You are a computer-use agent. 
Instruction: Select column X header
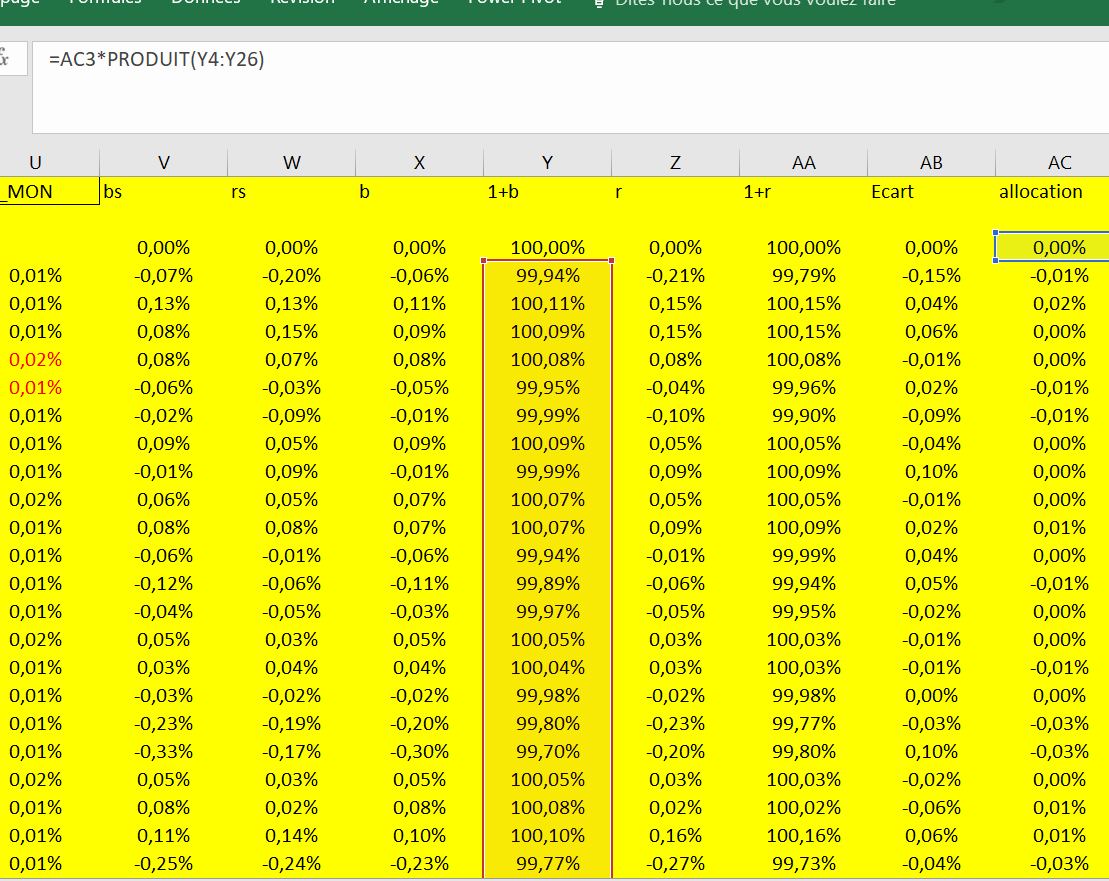[x=419, y=163]
